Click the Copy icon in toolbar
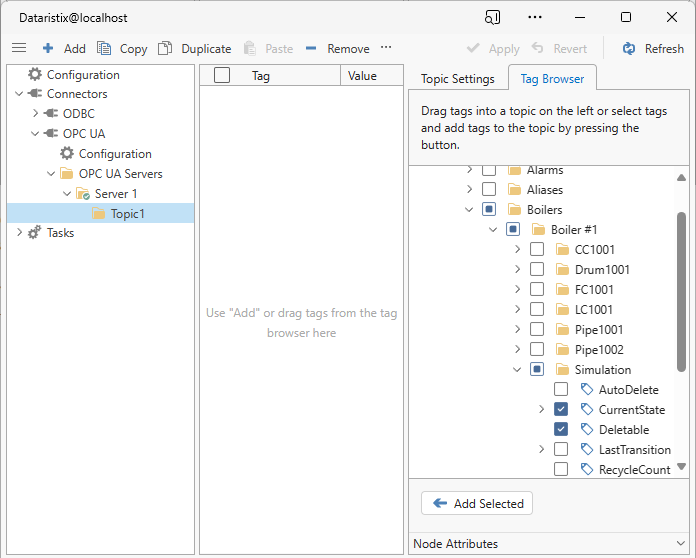The width and height of the screenshot is (696, 558). pyautogui.click(x=104, y=48)
